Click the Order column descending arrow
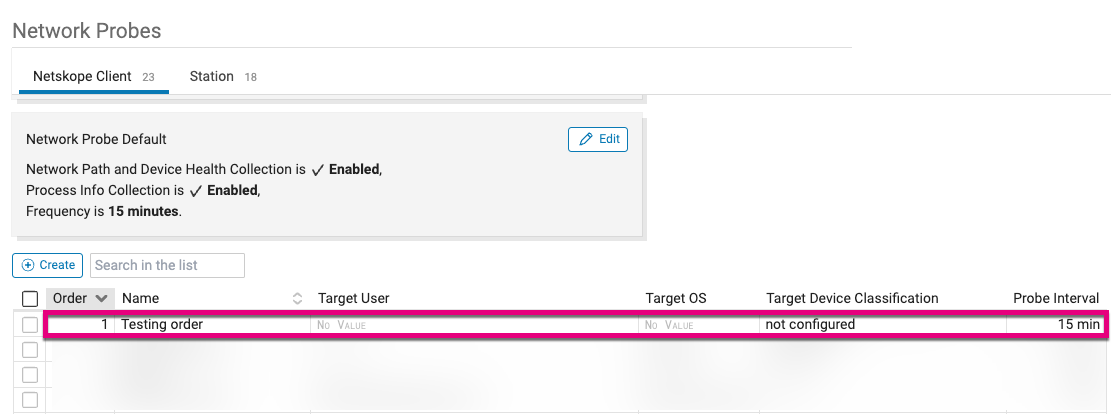Screen dimensions: 1111x414 click(x=101, y=298)
